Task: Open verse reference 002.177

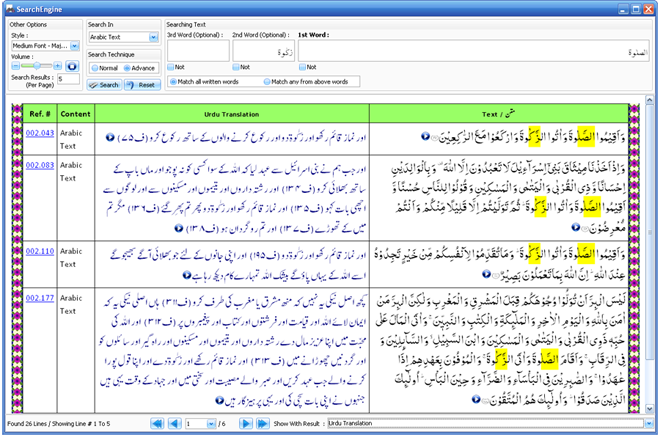Action: 40,298
